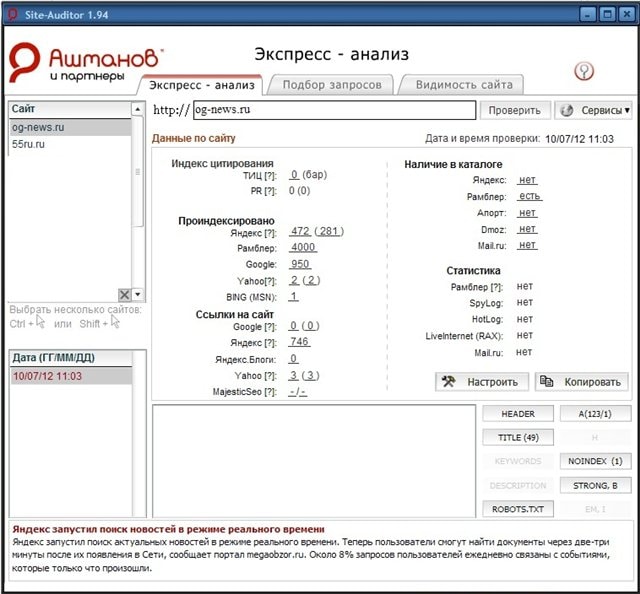Open the Видимость сайта tab

point(463,85)
